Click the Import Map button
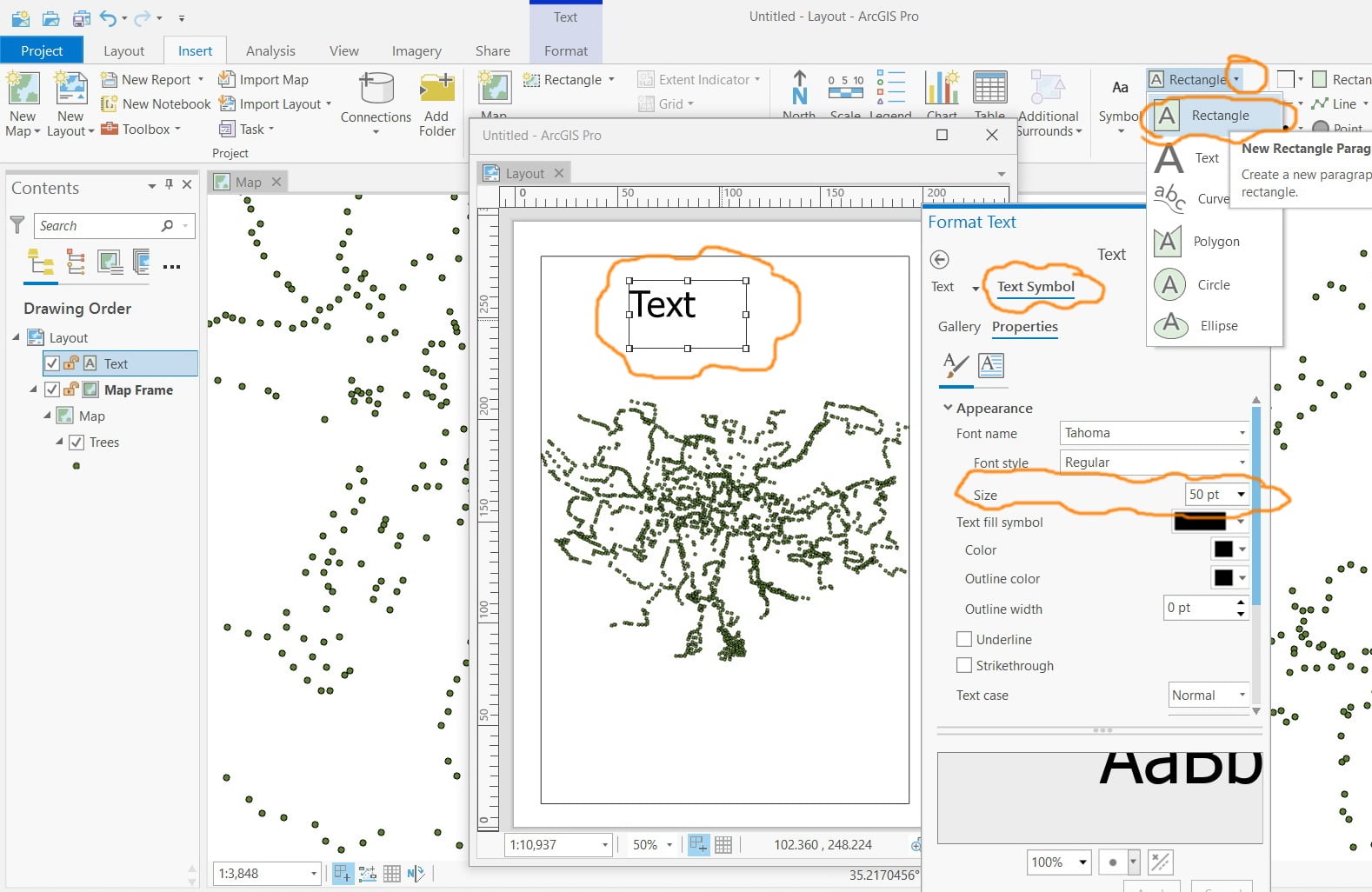 point(263,79)
